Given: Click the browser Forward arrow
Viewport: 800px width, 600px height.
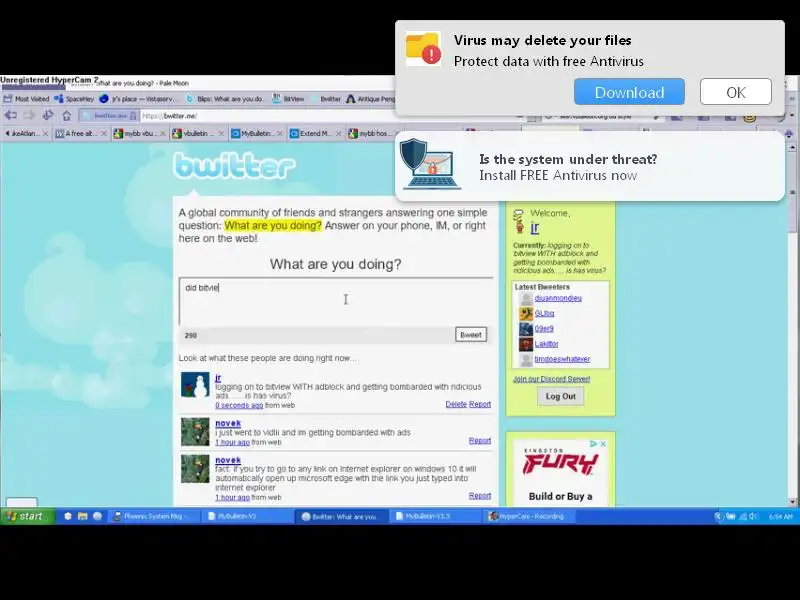Looking at the screenshot, I should (29, 116).
